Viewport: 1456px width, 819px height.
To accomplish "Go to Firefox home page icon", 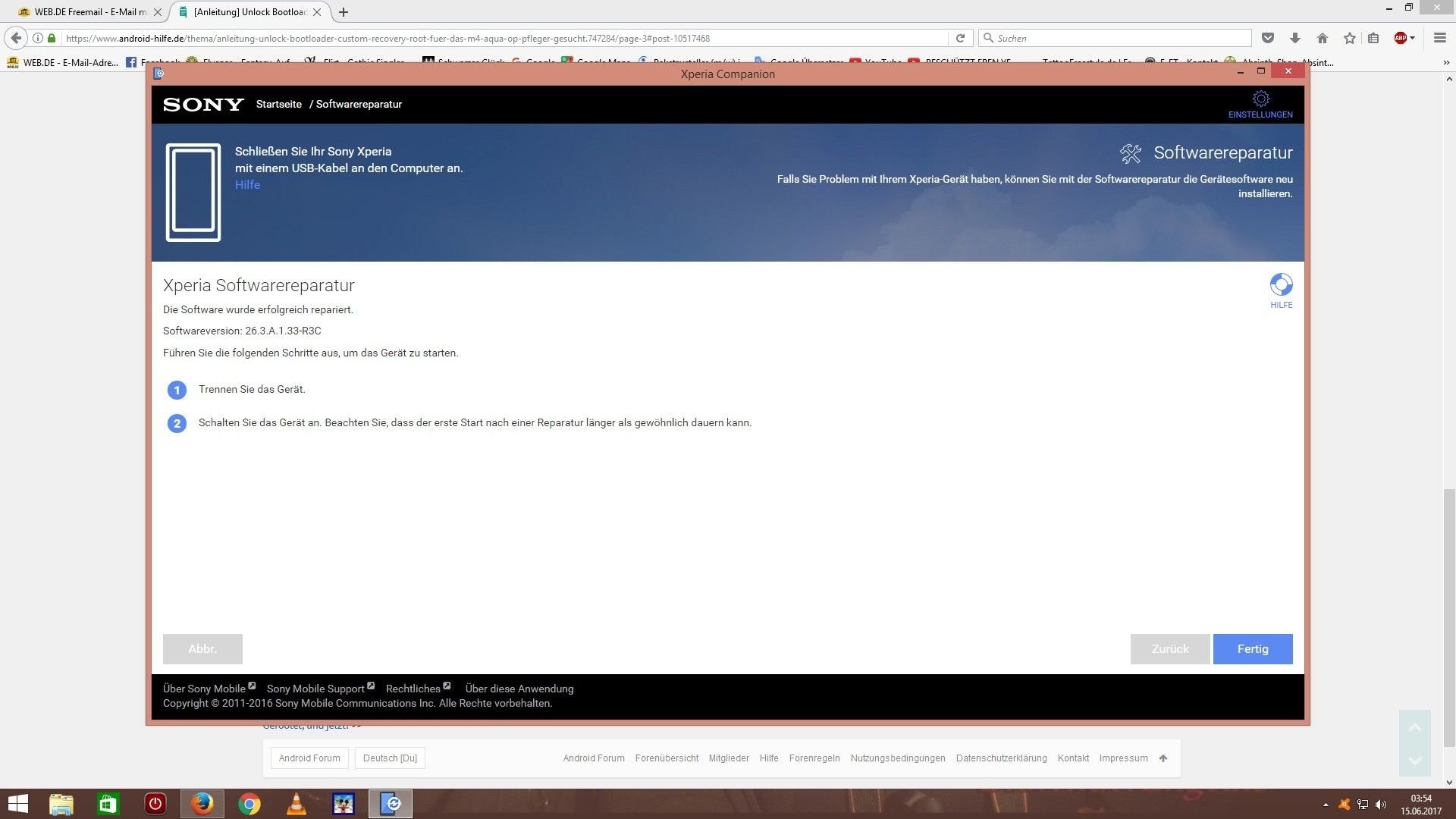I will (x=1322, y=38).
